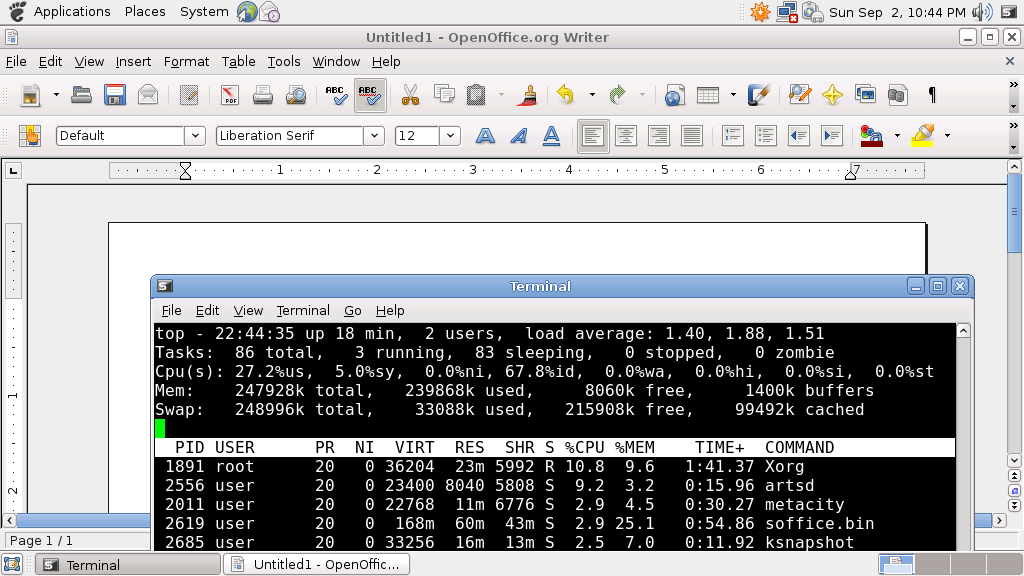Screen dimensions: 1024x576
Task: Open the Places menu in top panel
Action: coord(145,12)
